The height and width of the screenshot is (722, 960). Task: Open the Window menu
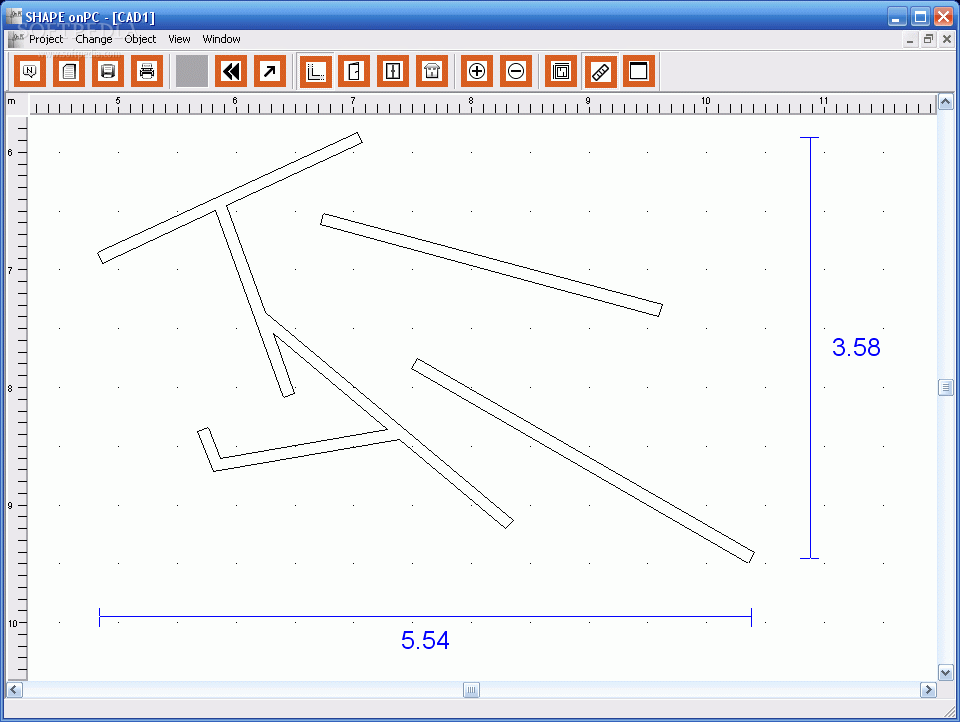tap(222, 39)
